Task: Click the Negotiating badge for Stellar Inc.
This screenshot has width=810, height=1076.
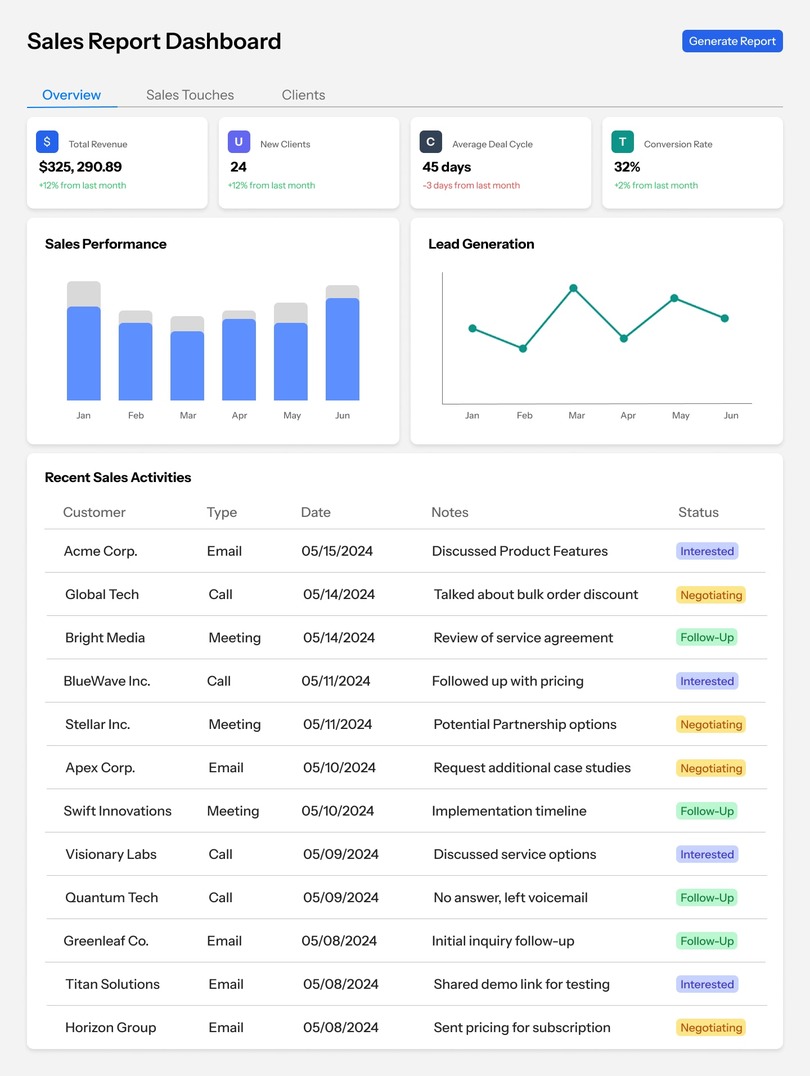Action: pyautogui.click(x=711, y=725)
